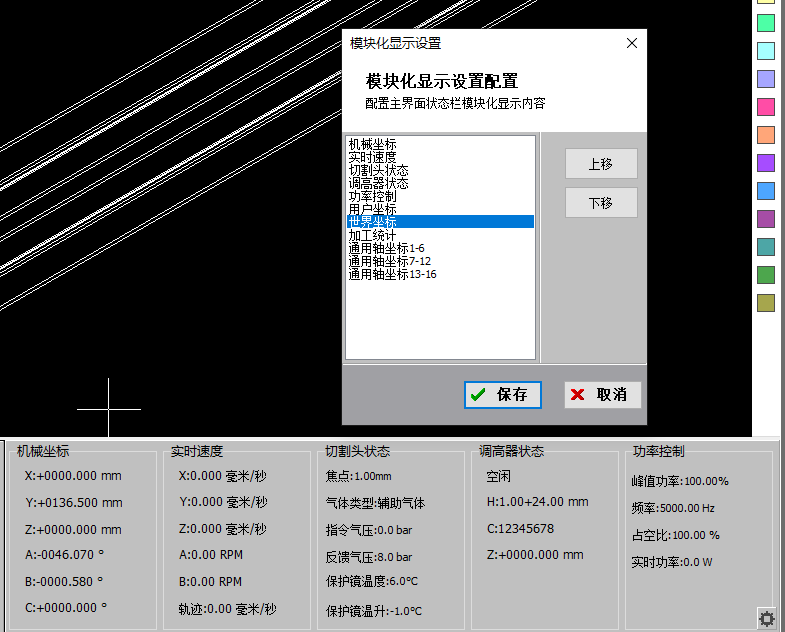Click the 上移 button
The width and height of the screenshot is (785, 632).
click(x=601, y=163)
